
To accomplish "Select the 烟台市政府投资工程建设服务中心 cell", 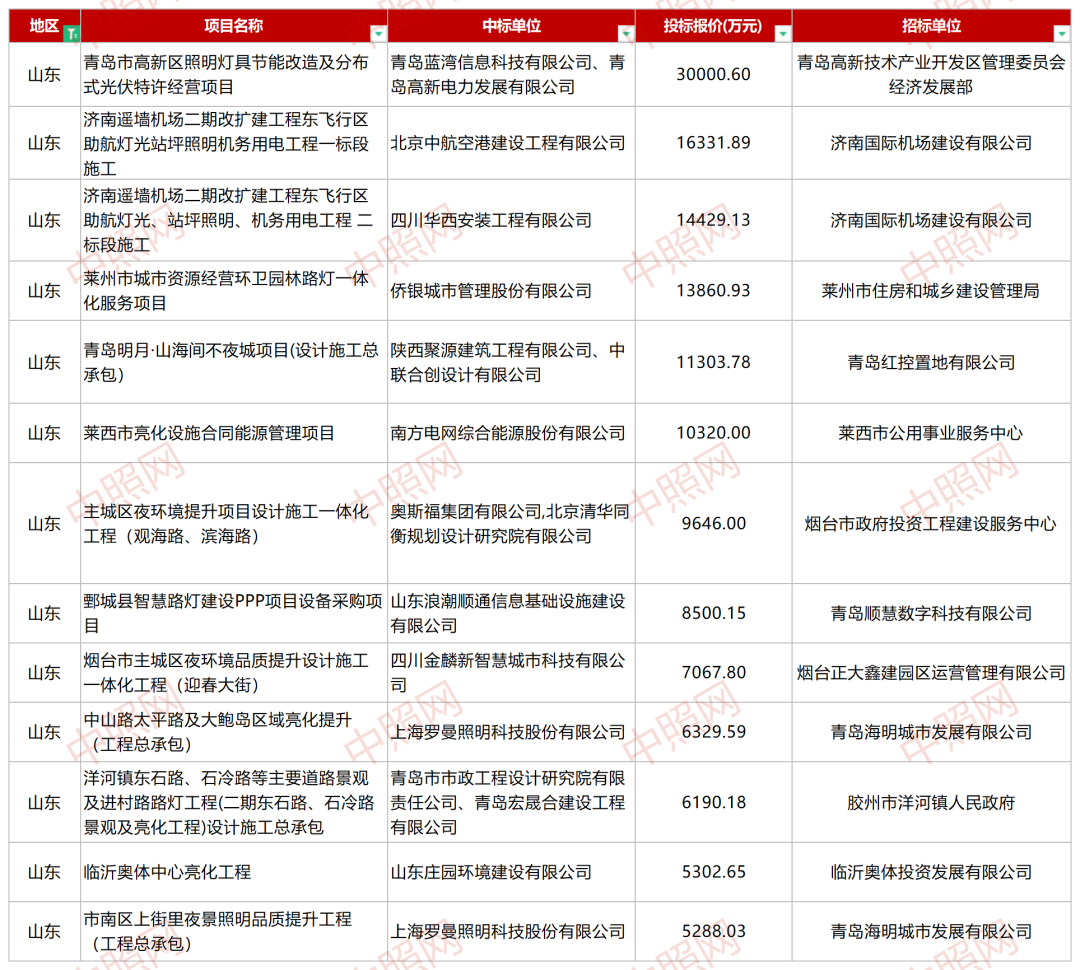I will (x=930, y=523).
